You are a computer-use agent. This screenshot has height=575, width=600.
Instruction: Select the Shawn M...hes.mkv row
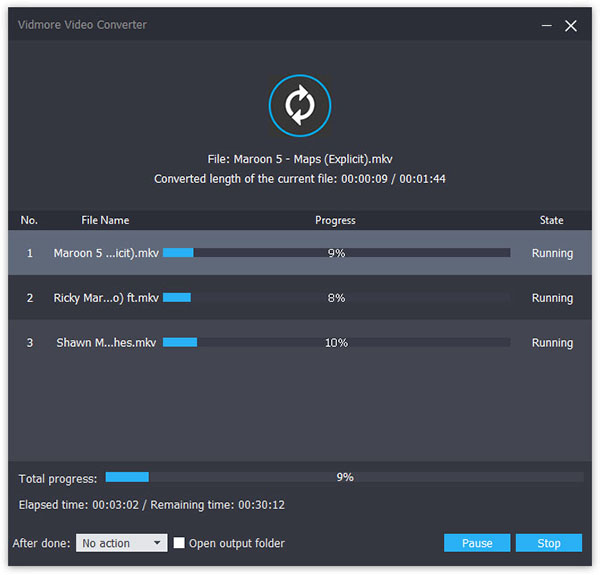click(300, 342)
